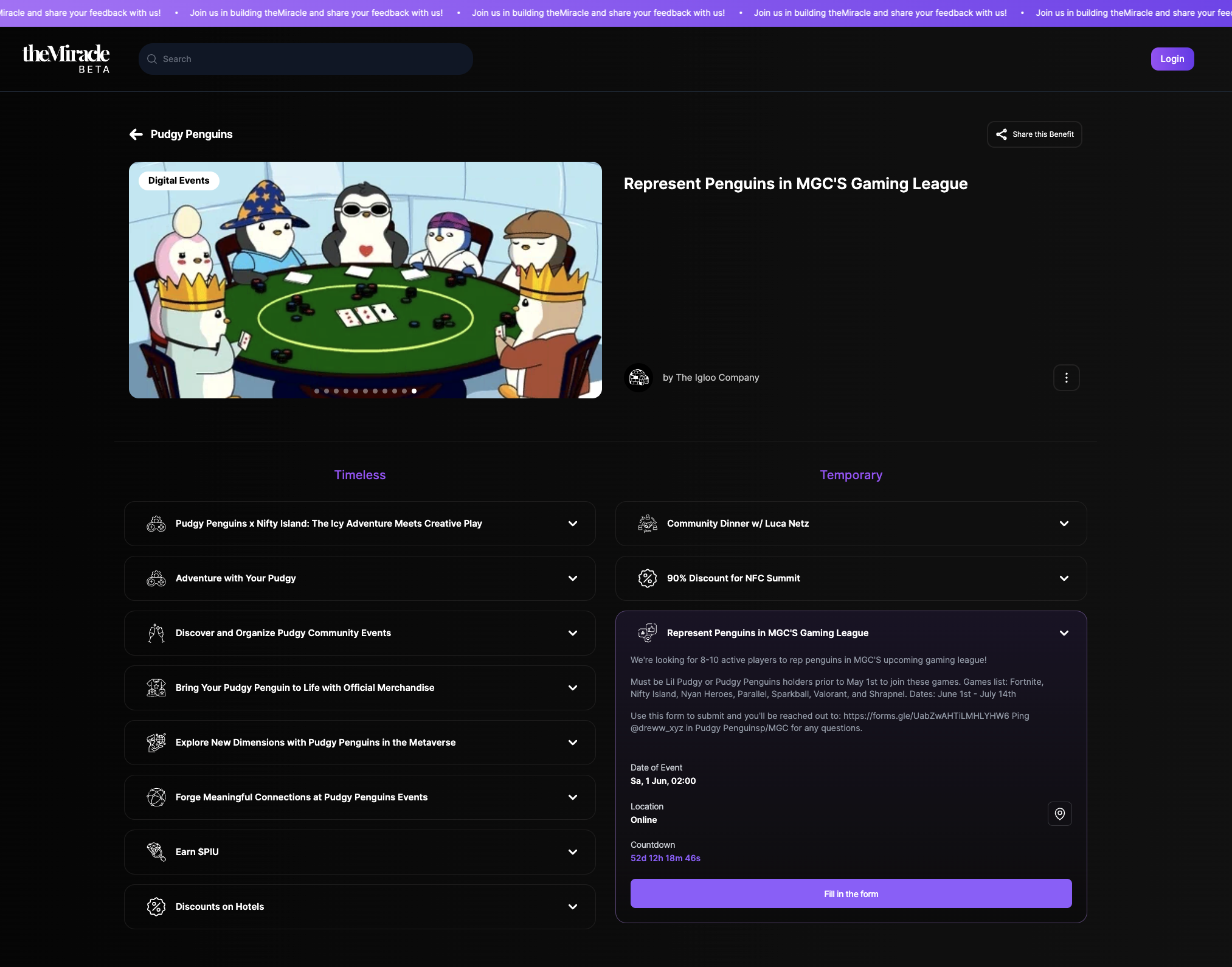Expand the Official Merchandise chevron
The height and width of the screenshot is (967, 1232).
(x=573, y=688)
